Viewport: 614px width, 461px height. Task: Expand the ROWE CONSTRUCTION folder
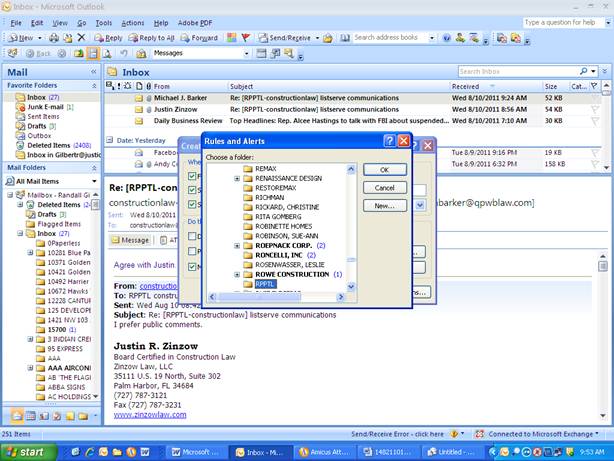pos(237,275)
